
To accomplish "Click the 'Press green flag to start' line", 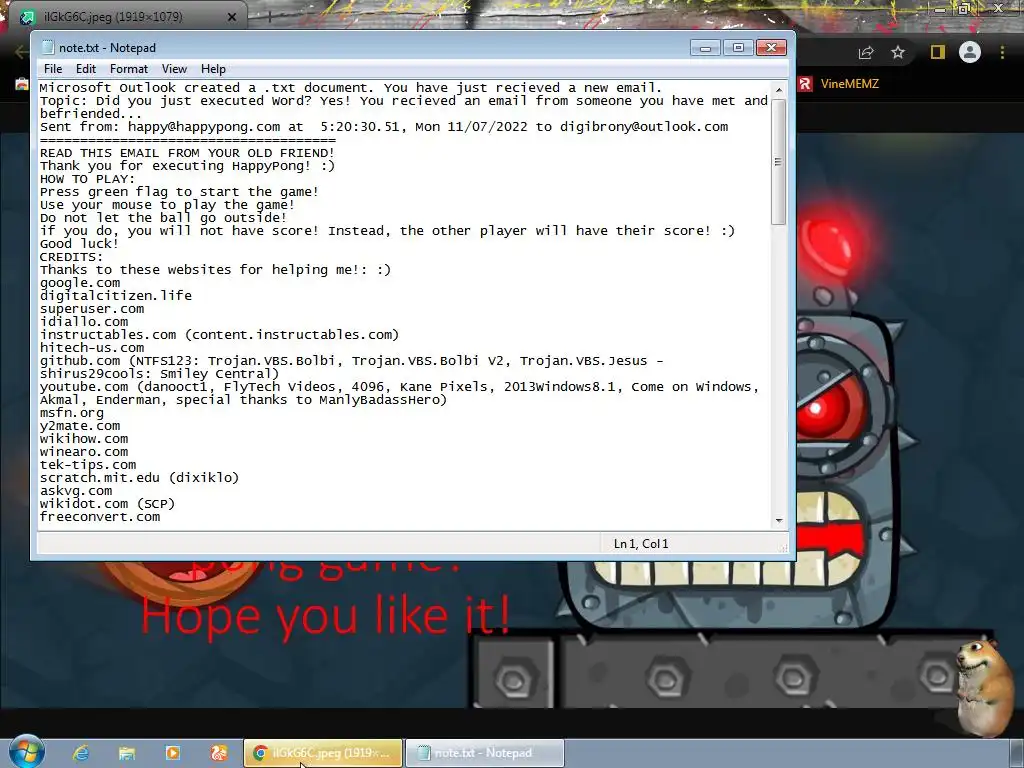I will pyautogui.click(x=179, y=192).
